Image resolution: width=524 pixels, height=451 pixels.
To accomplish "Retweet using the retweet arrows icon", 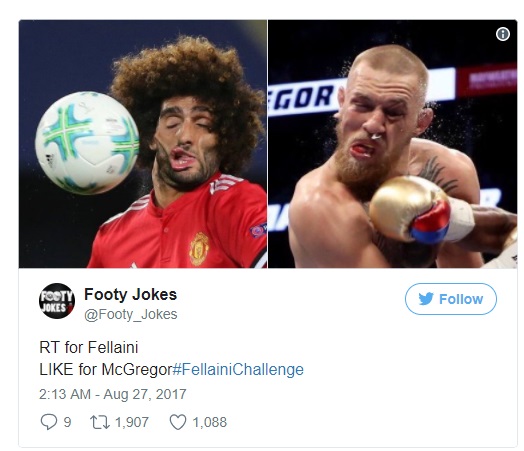I will (x=100, y=422).
